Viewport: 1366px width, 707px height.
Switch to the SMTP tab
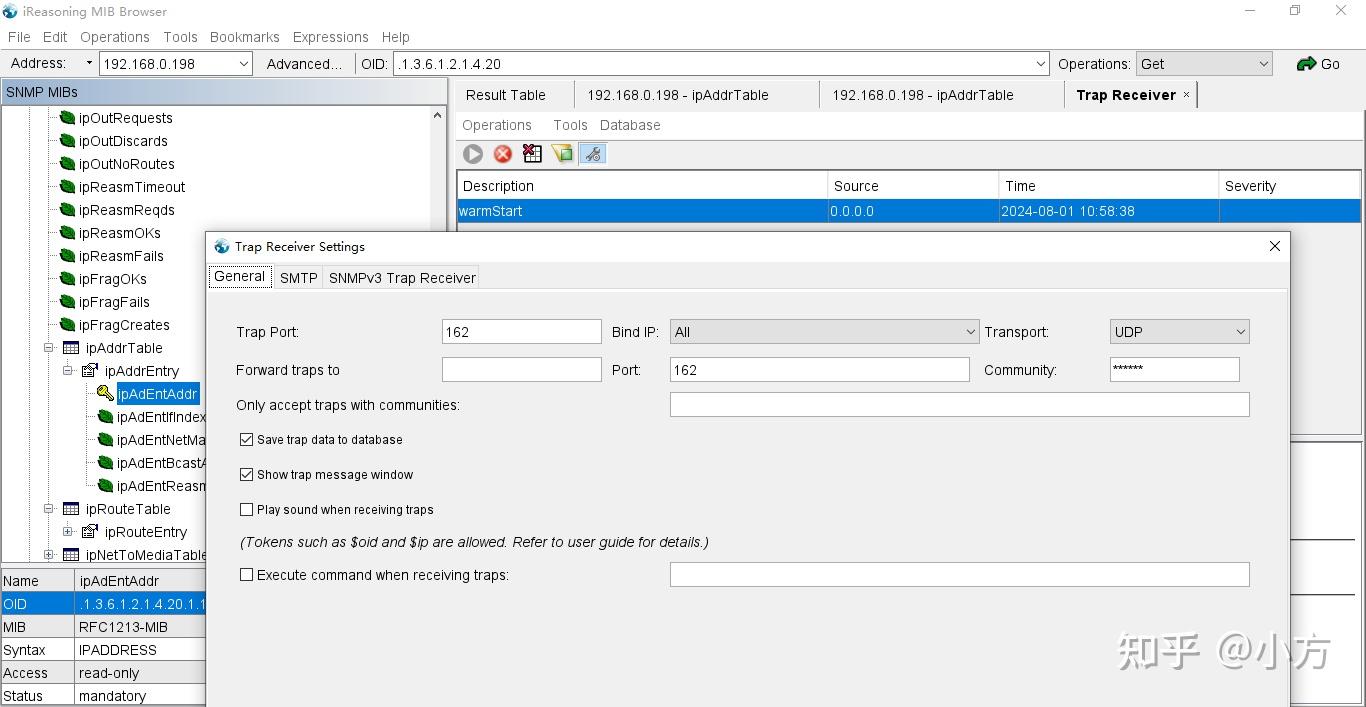[x=298, y=278]
